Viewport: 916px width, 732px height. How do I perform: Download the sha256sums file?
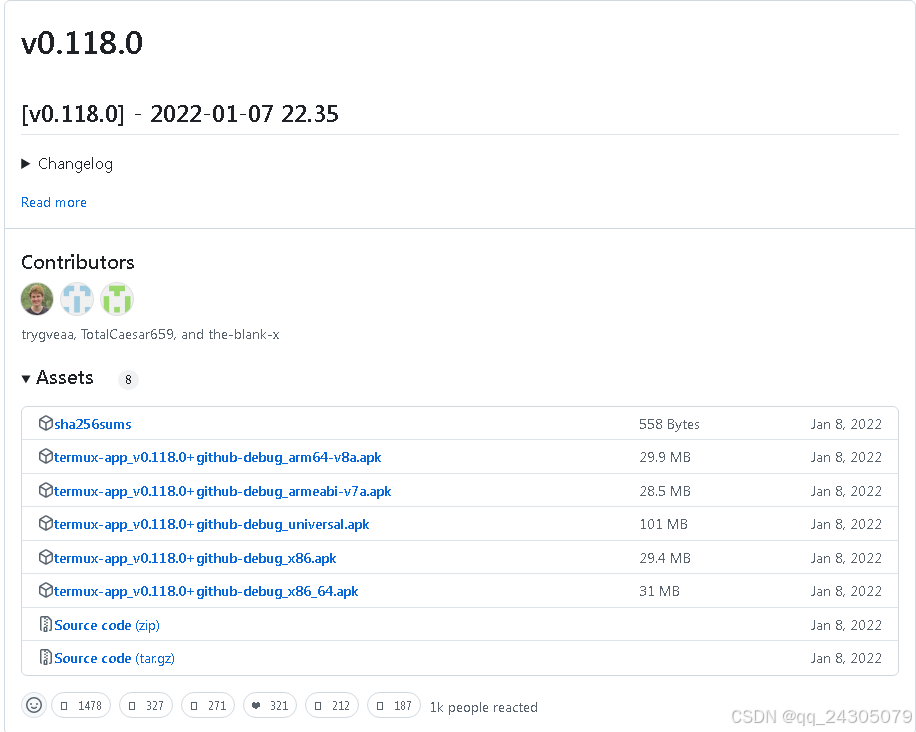(x=93, y=424)
